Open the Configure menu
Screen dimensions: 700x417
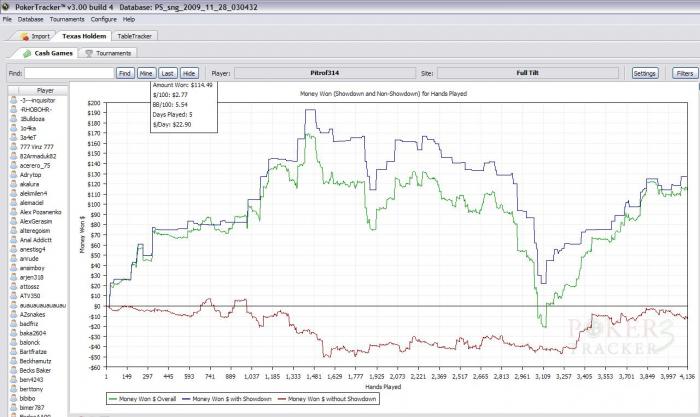(x=104, y=20)
